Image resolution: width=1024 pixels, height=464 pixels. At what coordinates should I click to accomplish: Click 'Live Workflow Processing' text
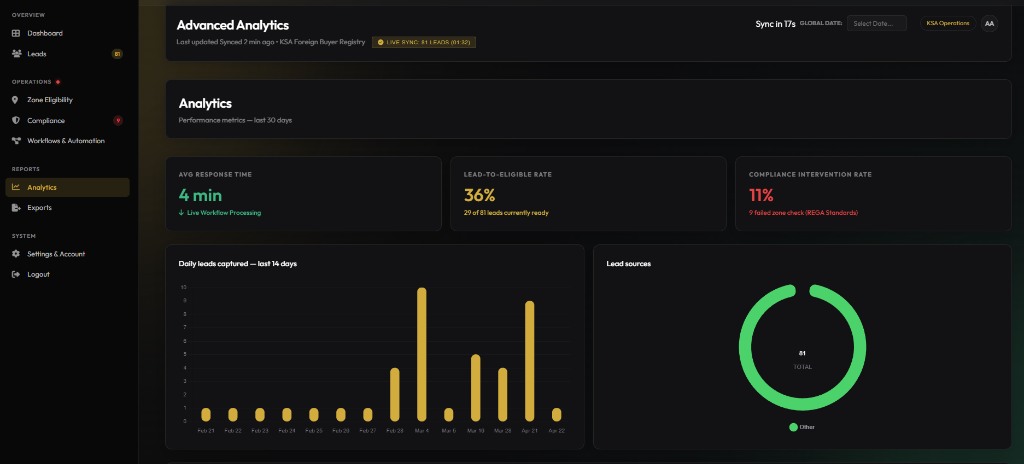click(x=224, y=213)
